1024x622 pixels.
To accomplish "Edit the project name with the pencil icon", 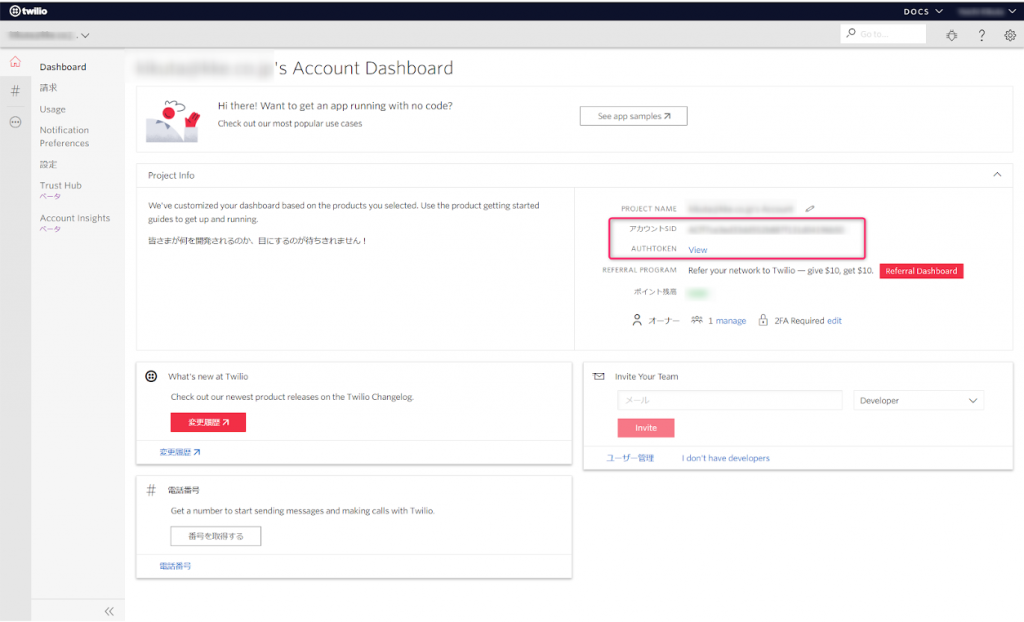I will pos(810,208).
